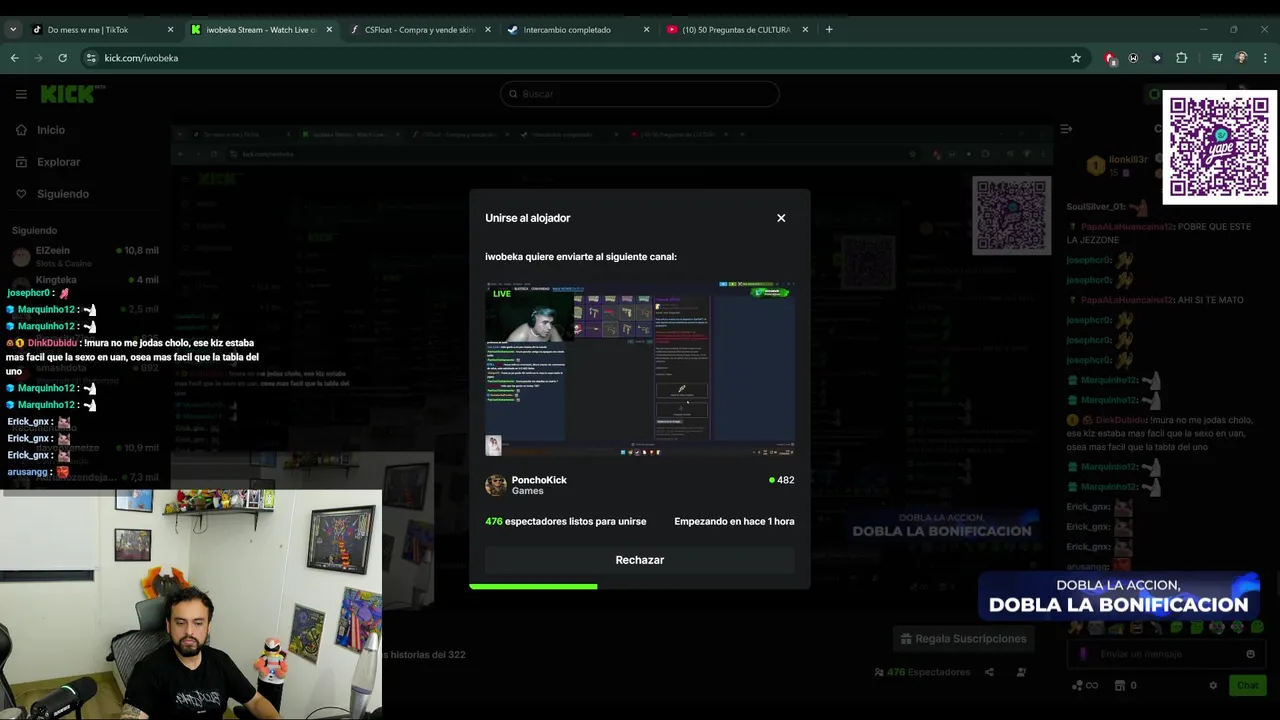Go forward in browser history

click(39, 58)
